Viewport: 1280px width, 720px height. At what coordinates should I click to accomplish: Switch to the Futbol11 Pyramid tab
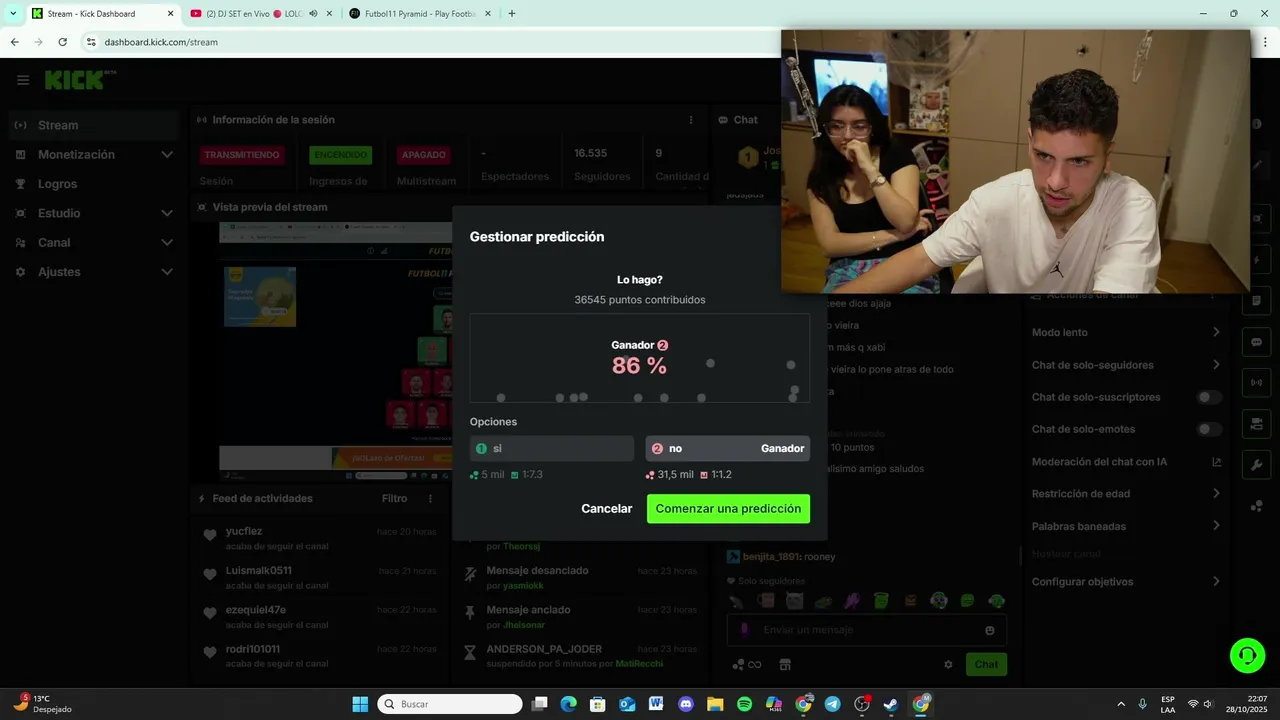click(420, 14)
